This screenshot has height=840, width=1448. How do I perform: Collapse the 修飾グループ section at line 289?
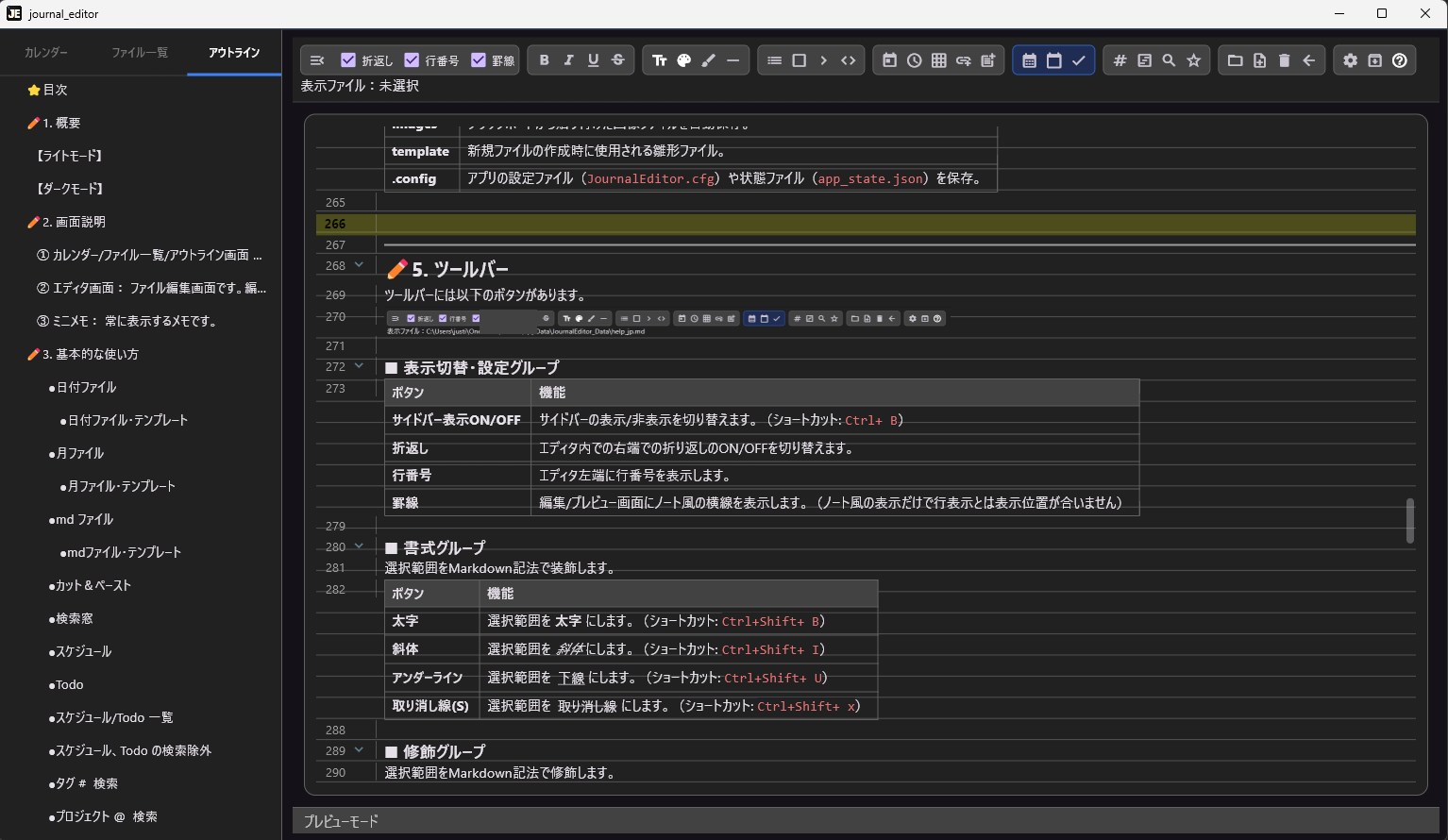(359, 750)
